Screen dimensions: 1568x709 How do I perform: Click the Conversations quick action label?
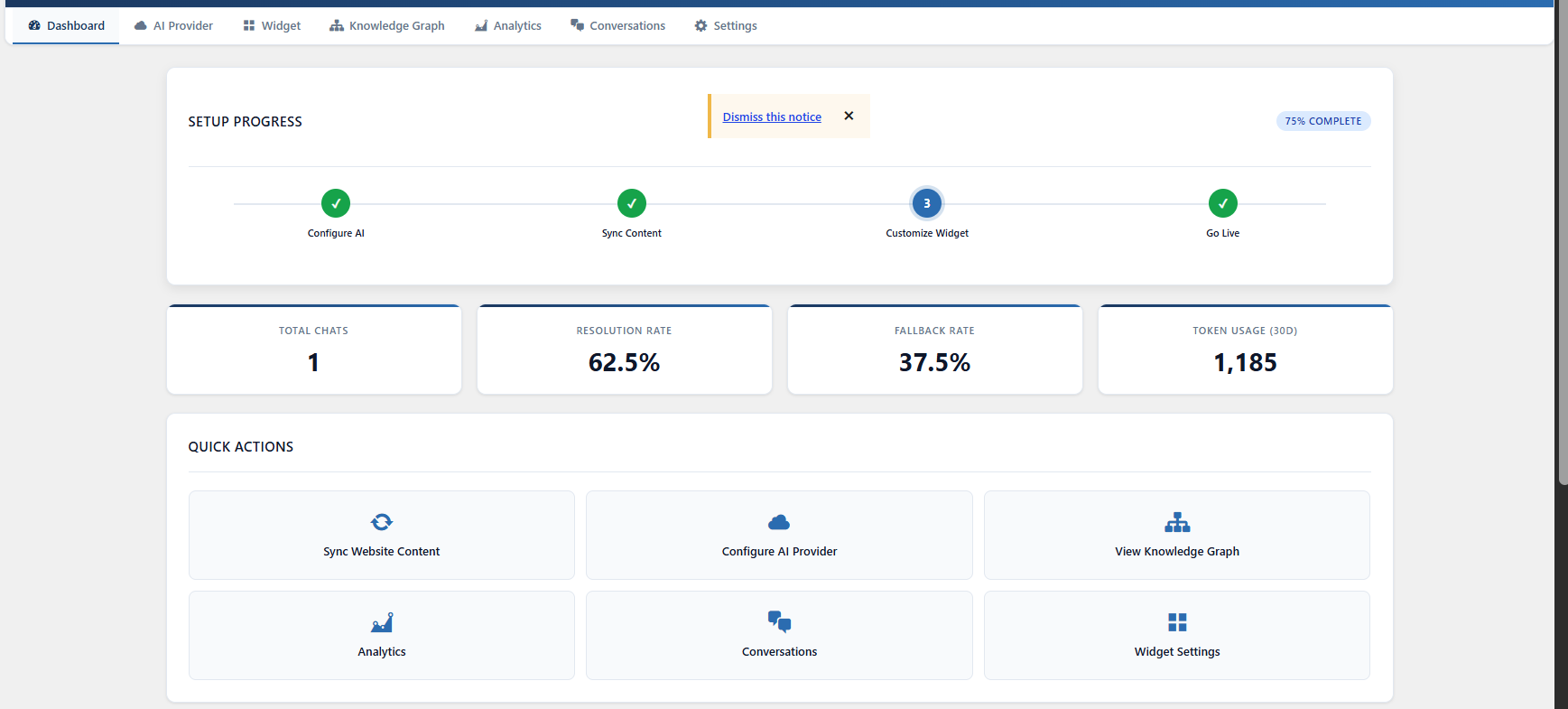779,651
